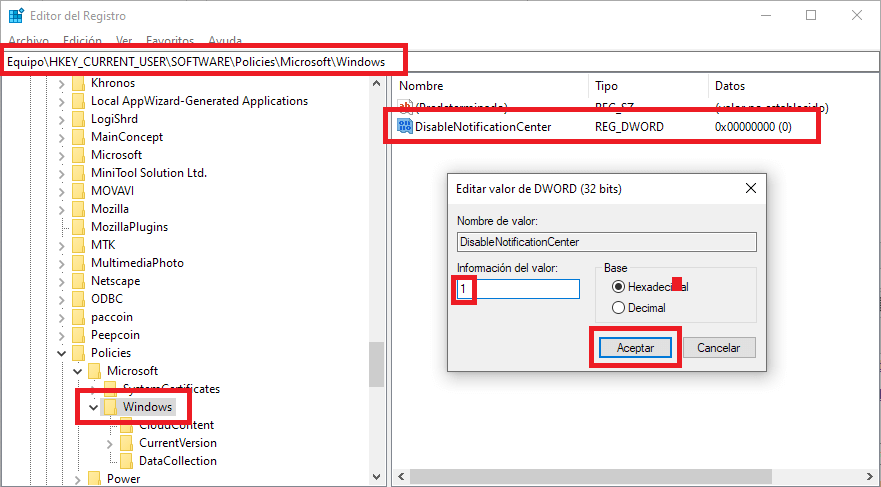This screenshot has width=881, height=487.
Task: Click the ODBC folder icon
Action: (79, 299)
